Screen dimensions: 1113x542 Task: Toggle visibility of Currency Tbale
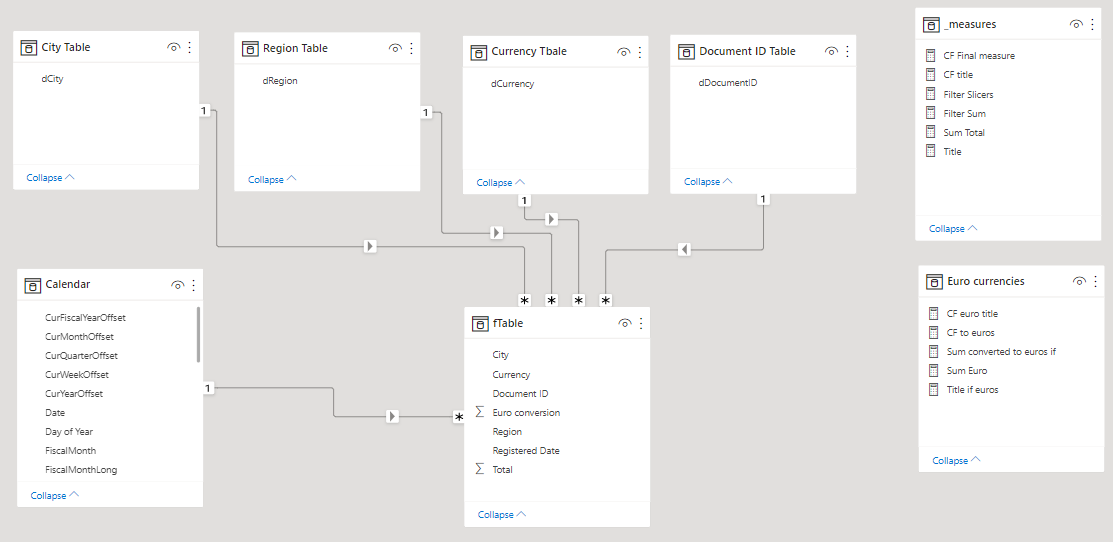point(623,52)
